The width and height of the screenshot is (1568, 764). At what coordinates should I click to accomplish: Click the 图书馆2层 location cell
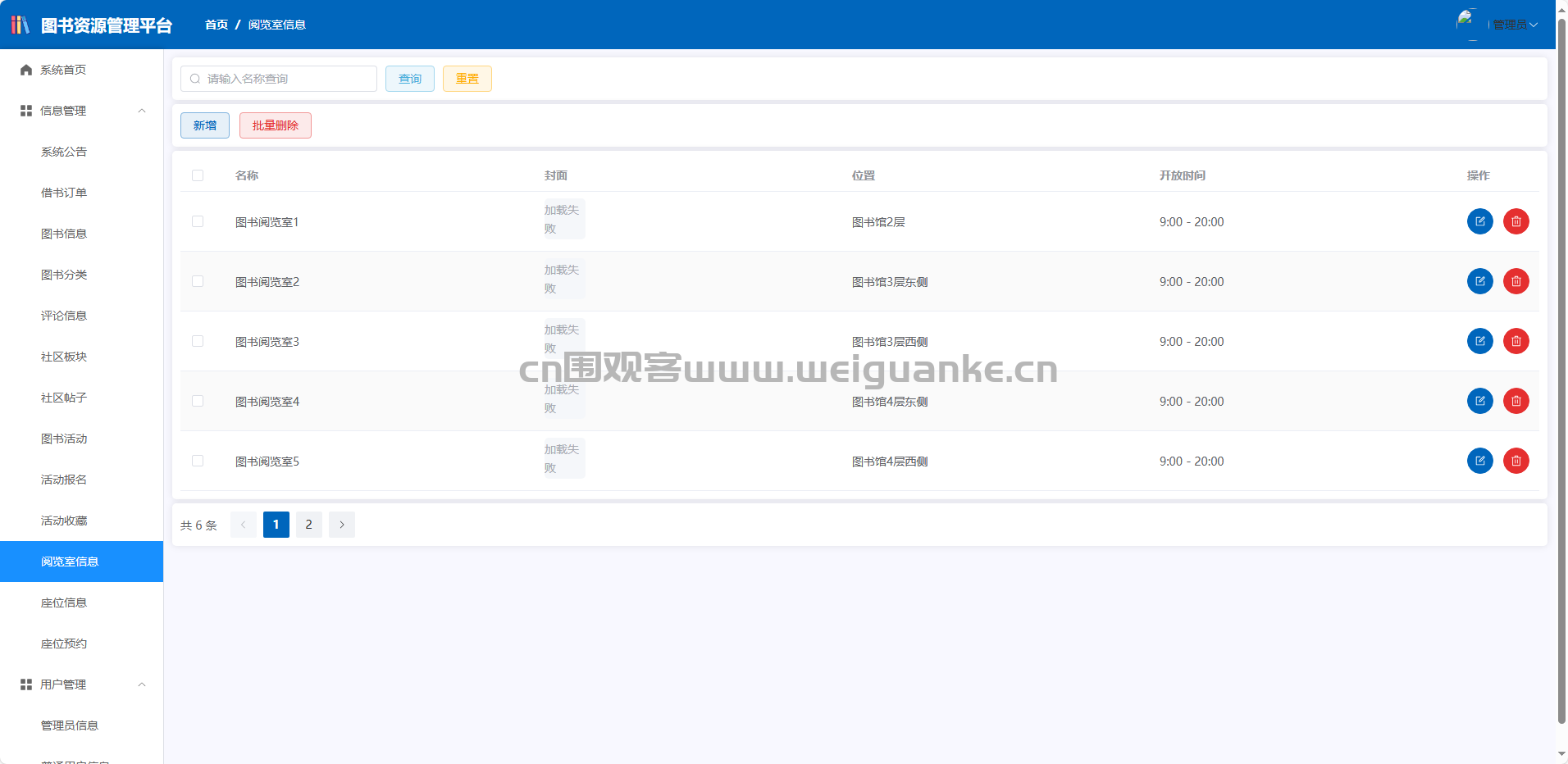click(x=878, y=222)
